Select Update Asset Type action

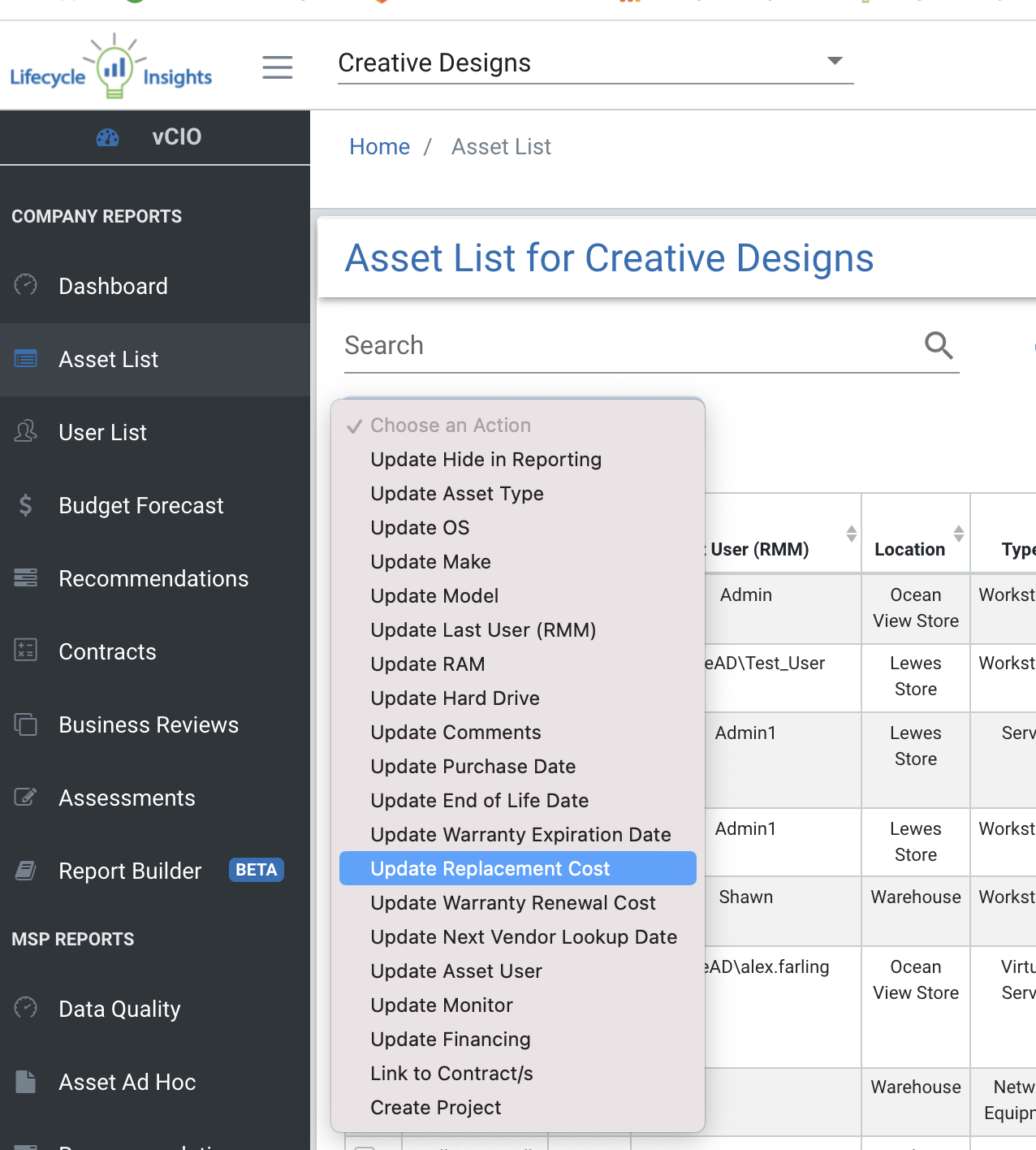coord(518,494)
